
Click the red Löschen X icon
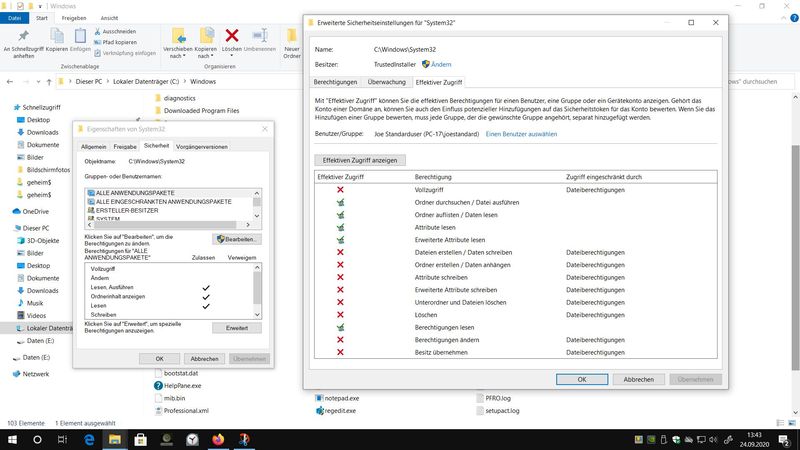tap(232, 36)
